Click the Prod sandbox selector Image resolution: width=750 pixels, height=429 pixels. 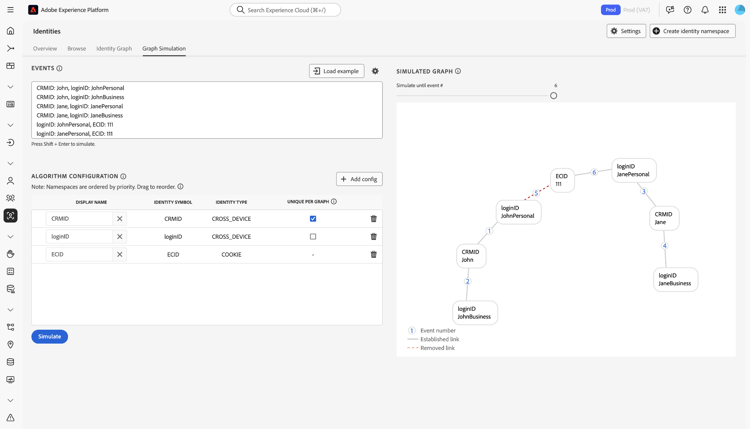click(610, 10)
